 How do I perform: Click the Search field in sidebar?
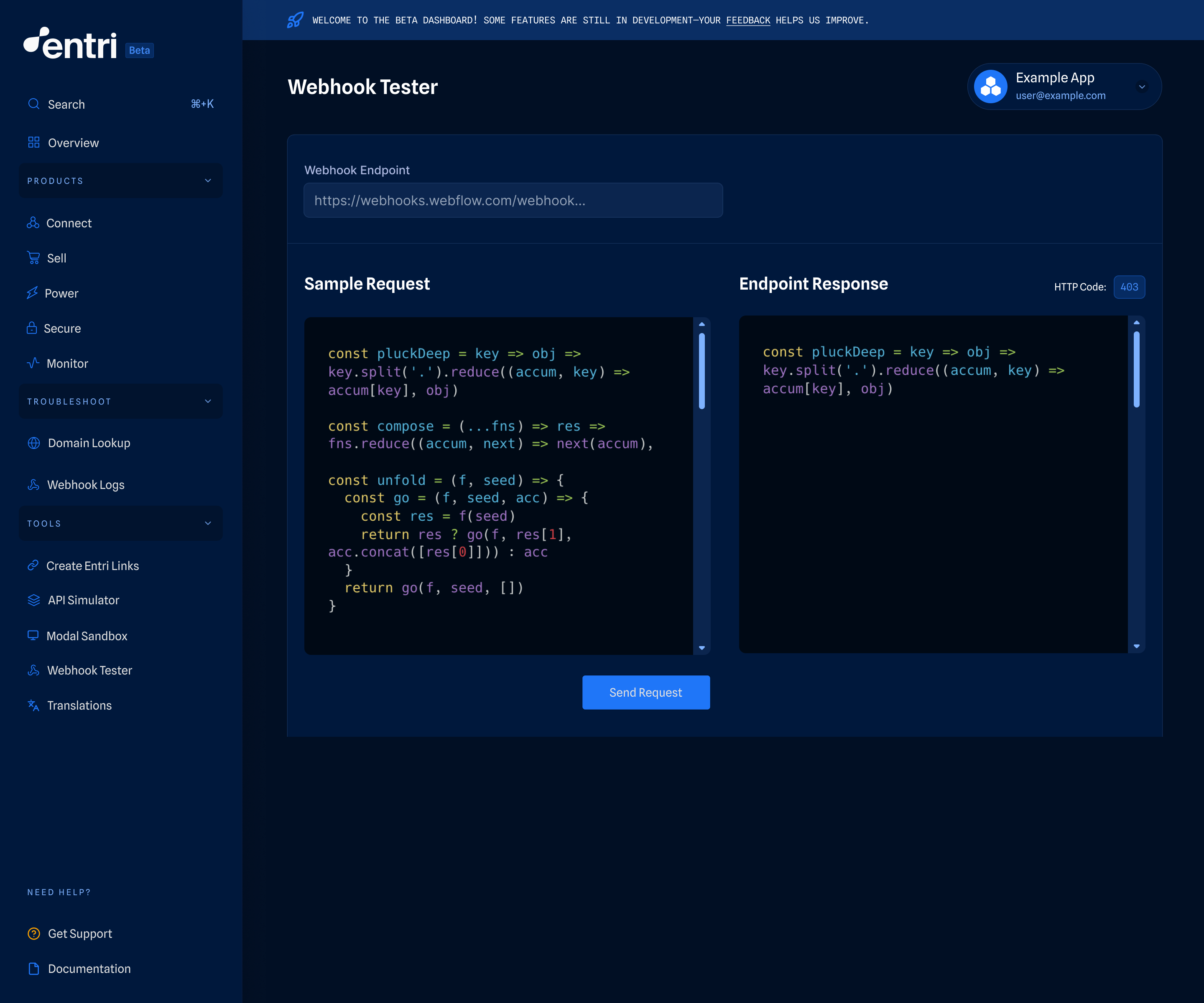point(121,104)
